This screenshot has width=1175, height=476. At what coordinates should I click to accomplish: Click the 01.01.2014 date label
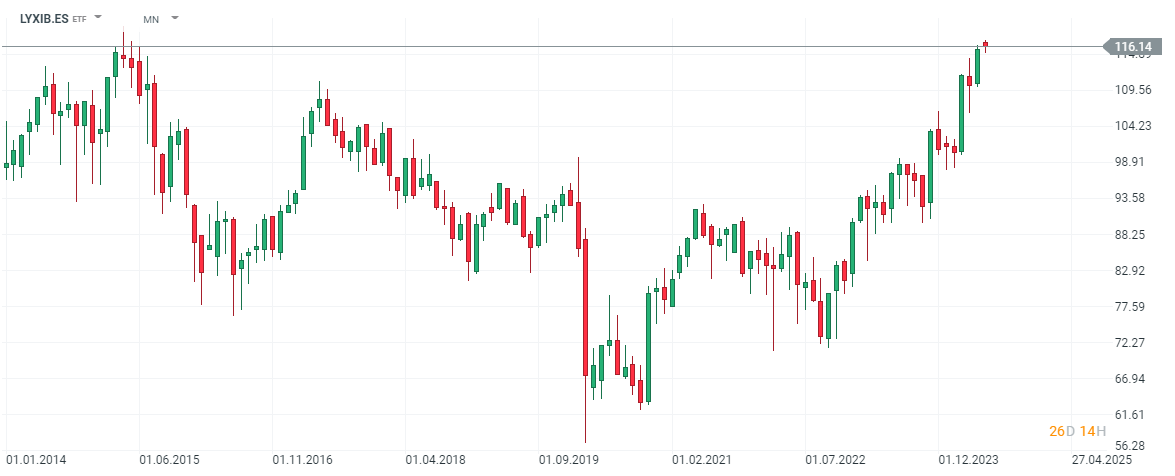tap(35, 460)
